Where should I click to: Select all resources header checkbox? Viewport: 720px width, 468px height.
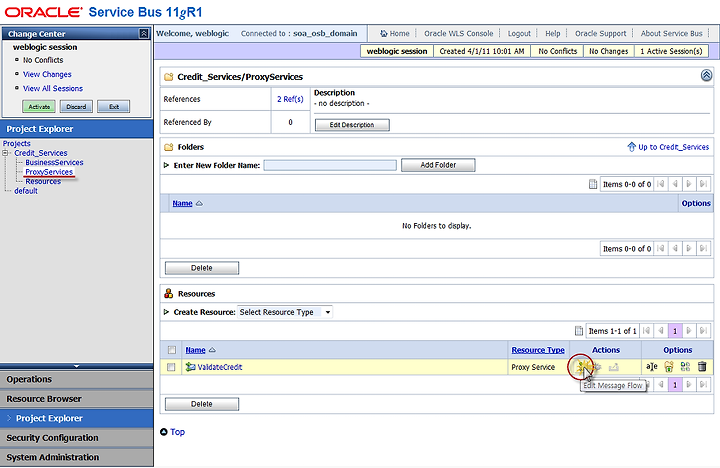click(172, 350)
